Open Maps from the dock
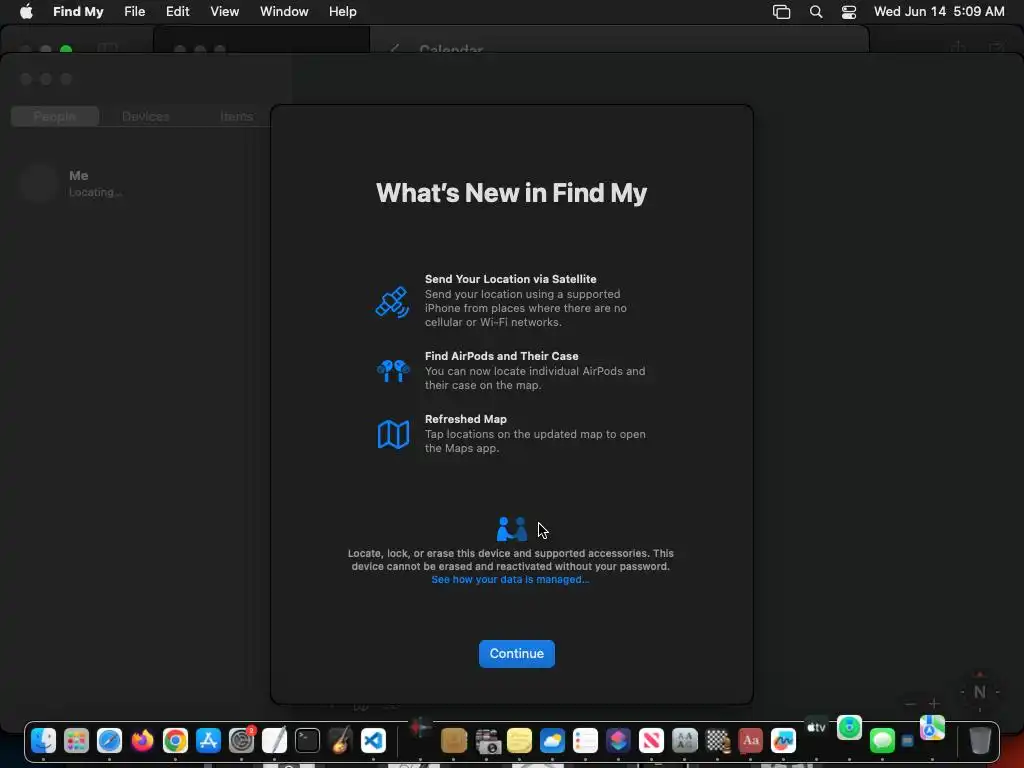Image resolution: width=1024 pixels, height=768 pixels. (932, 728)
